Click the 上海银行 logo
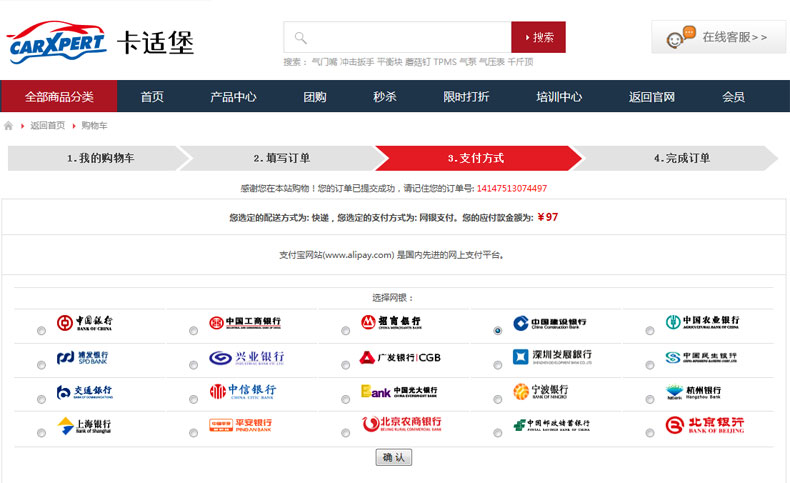The height and width of the screenshot is (483, 790). point(84,426)
